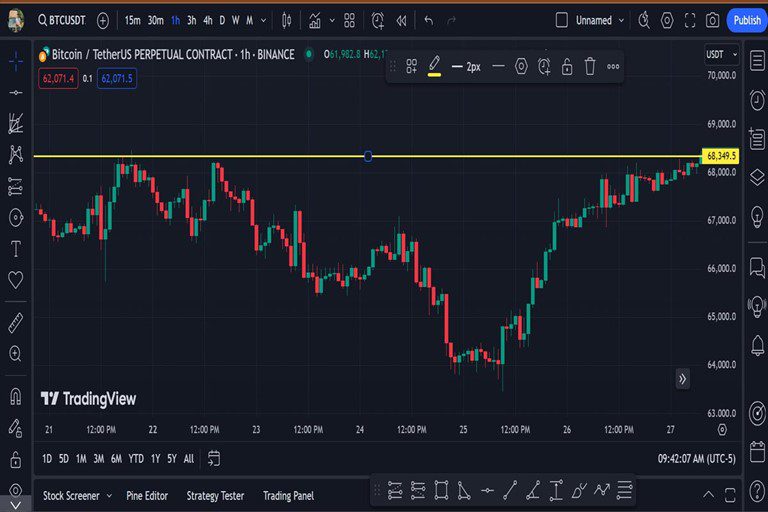Open Stock Screener tab
The image size is (768, 512).
tap(71, 496)
